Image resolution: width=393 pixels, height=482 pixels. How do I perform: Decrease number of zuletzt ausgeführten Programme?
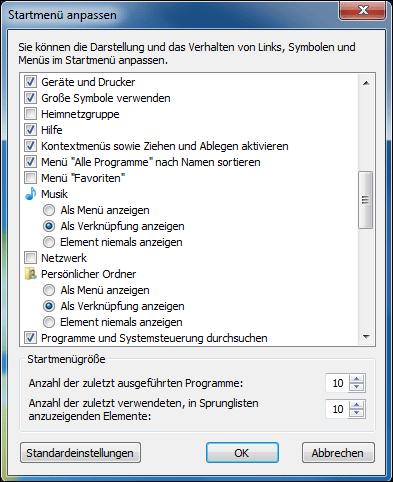[x=357, y=387]
